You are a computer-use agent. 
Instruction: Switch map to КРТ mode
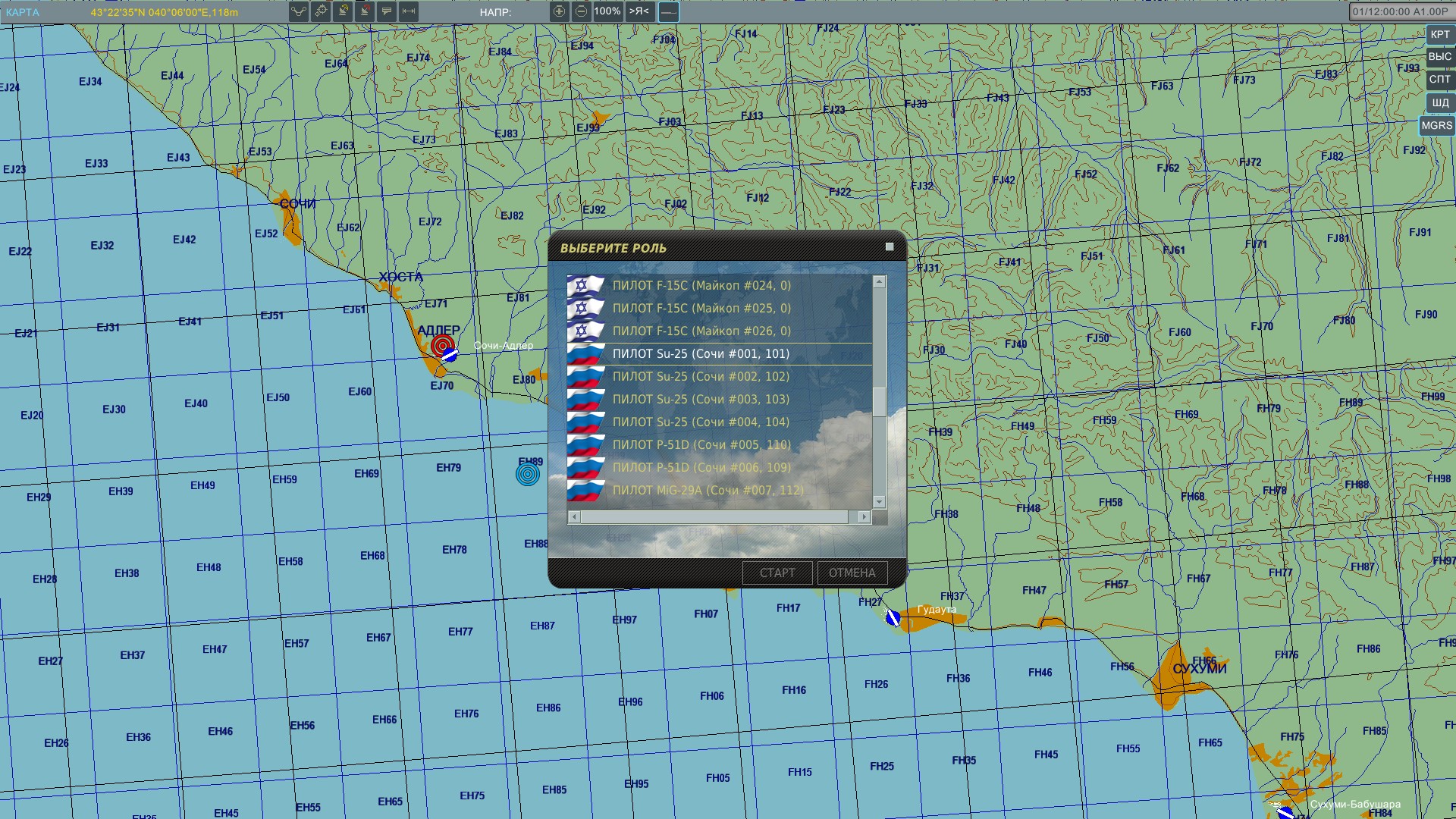point(1439,35)
